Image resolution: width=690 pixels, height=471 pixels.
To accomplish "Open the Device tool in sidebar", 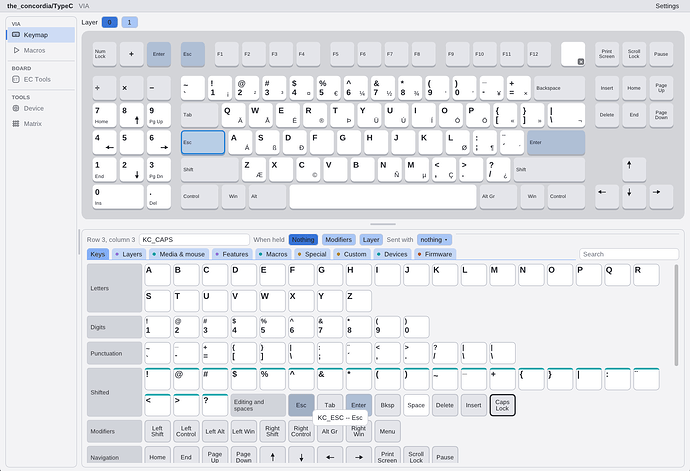I will click(x=41, y=108).
